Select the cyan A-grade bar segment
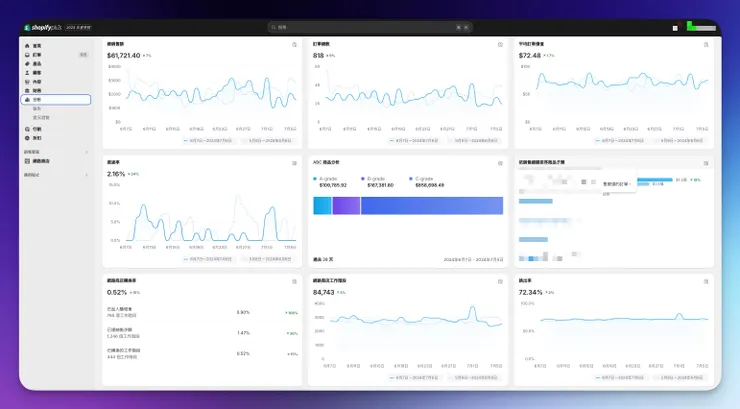Screen dimensions: 740x409 coord(322,206)
